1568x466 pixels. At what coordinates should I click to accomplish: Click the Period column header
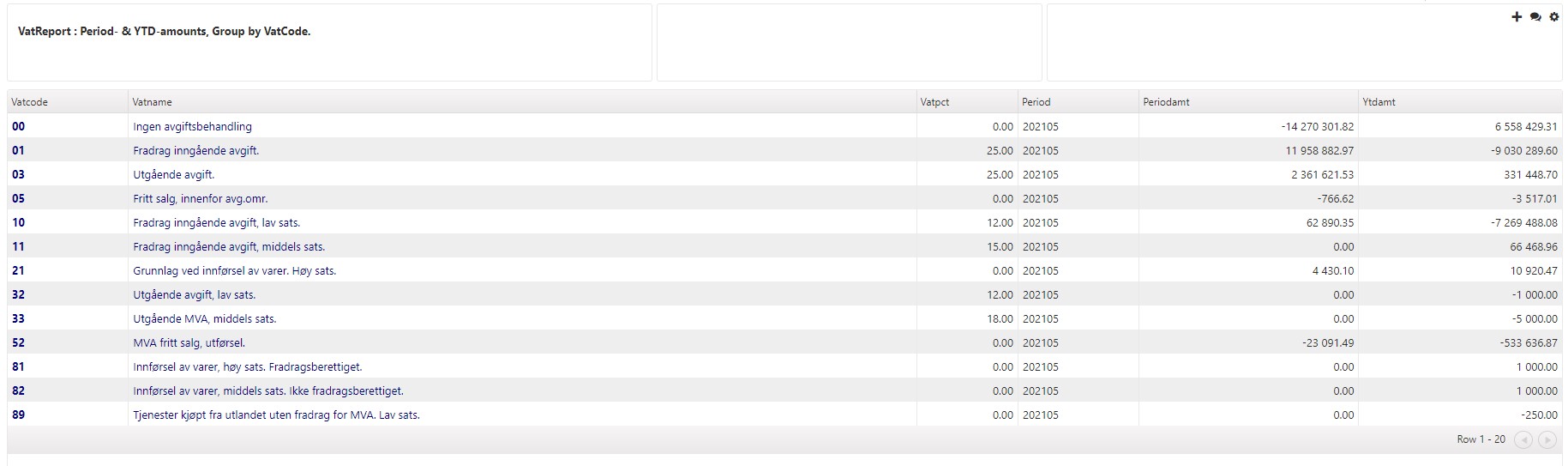pos(1036,102)
